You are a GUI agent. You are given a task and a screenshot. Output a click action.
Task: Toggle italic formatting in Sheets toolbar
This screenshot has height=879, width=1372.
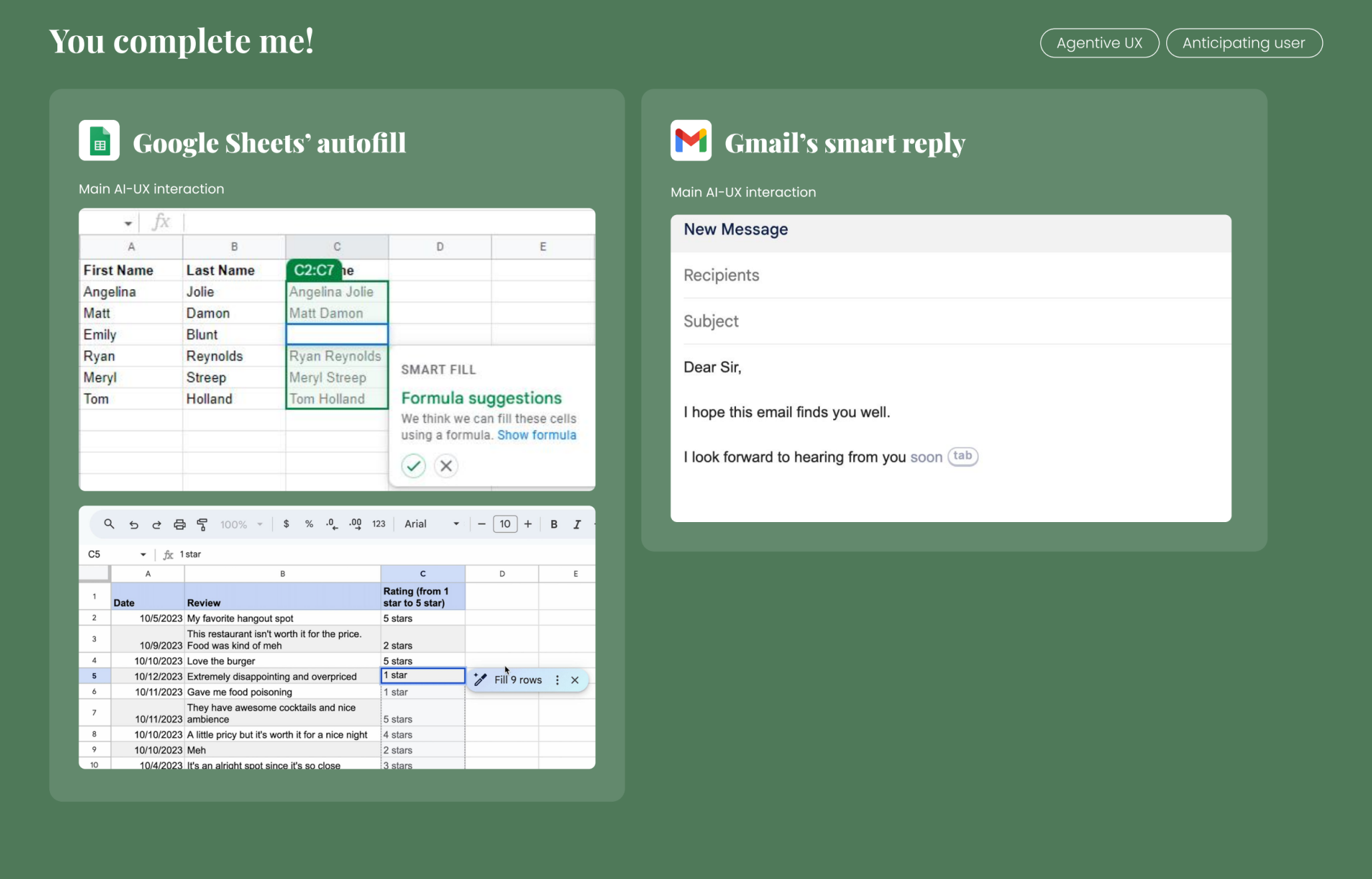pos(577,524)
